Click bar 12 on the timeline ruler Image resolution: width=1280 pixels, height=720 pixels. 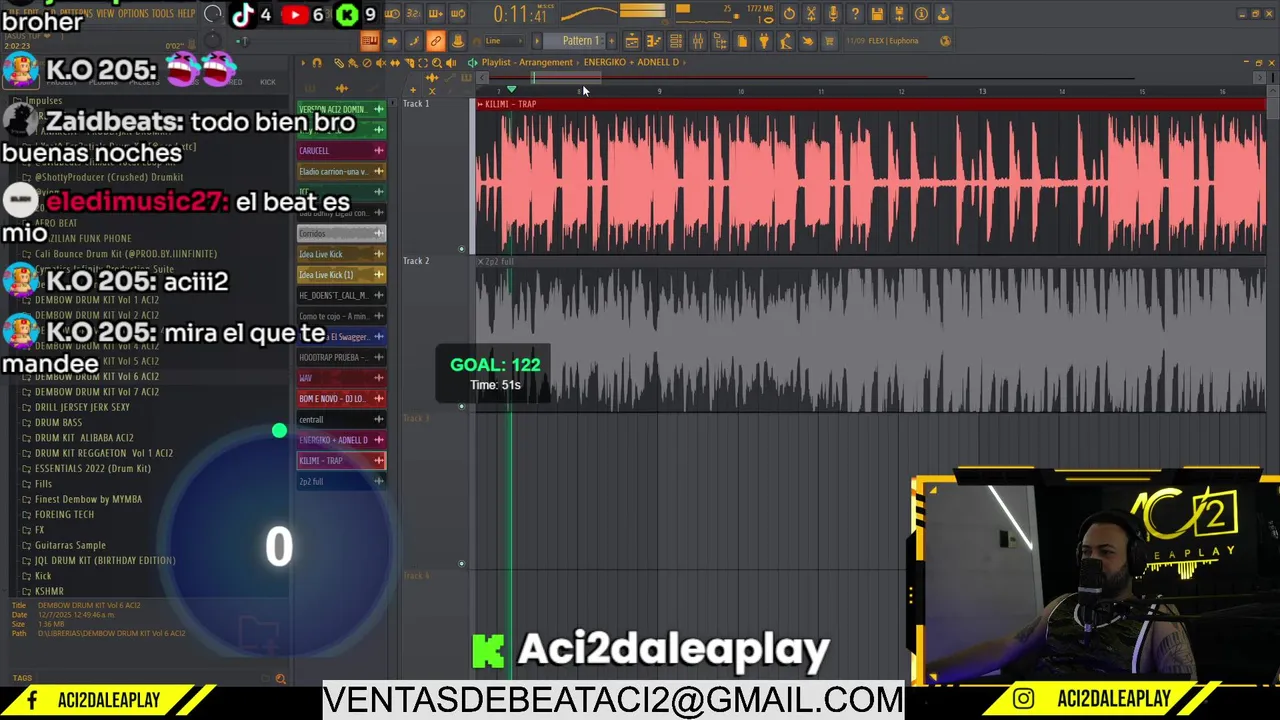coord(901,91)
